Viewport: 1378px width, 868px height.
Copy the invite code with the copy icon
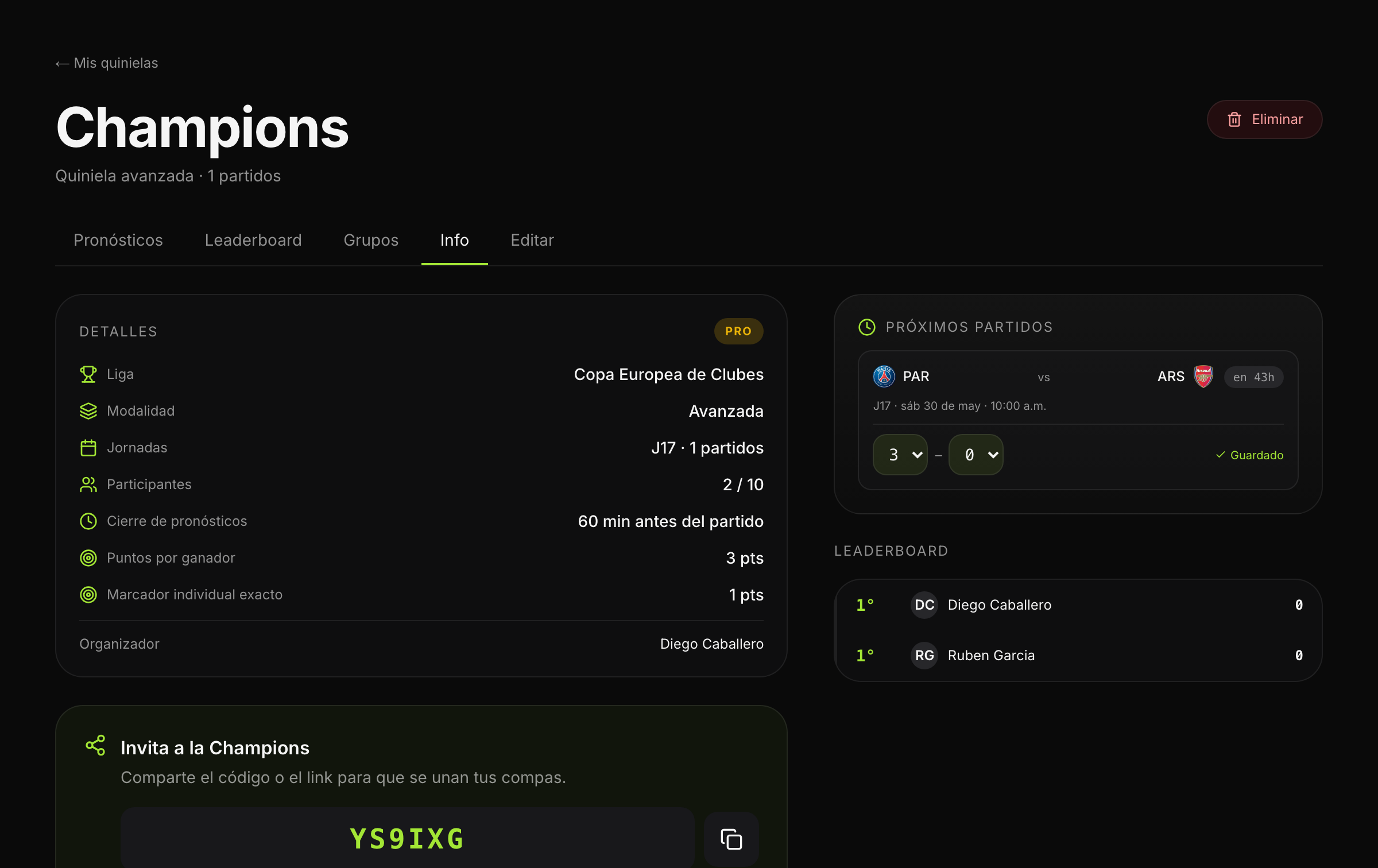coord(731,839)
